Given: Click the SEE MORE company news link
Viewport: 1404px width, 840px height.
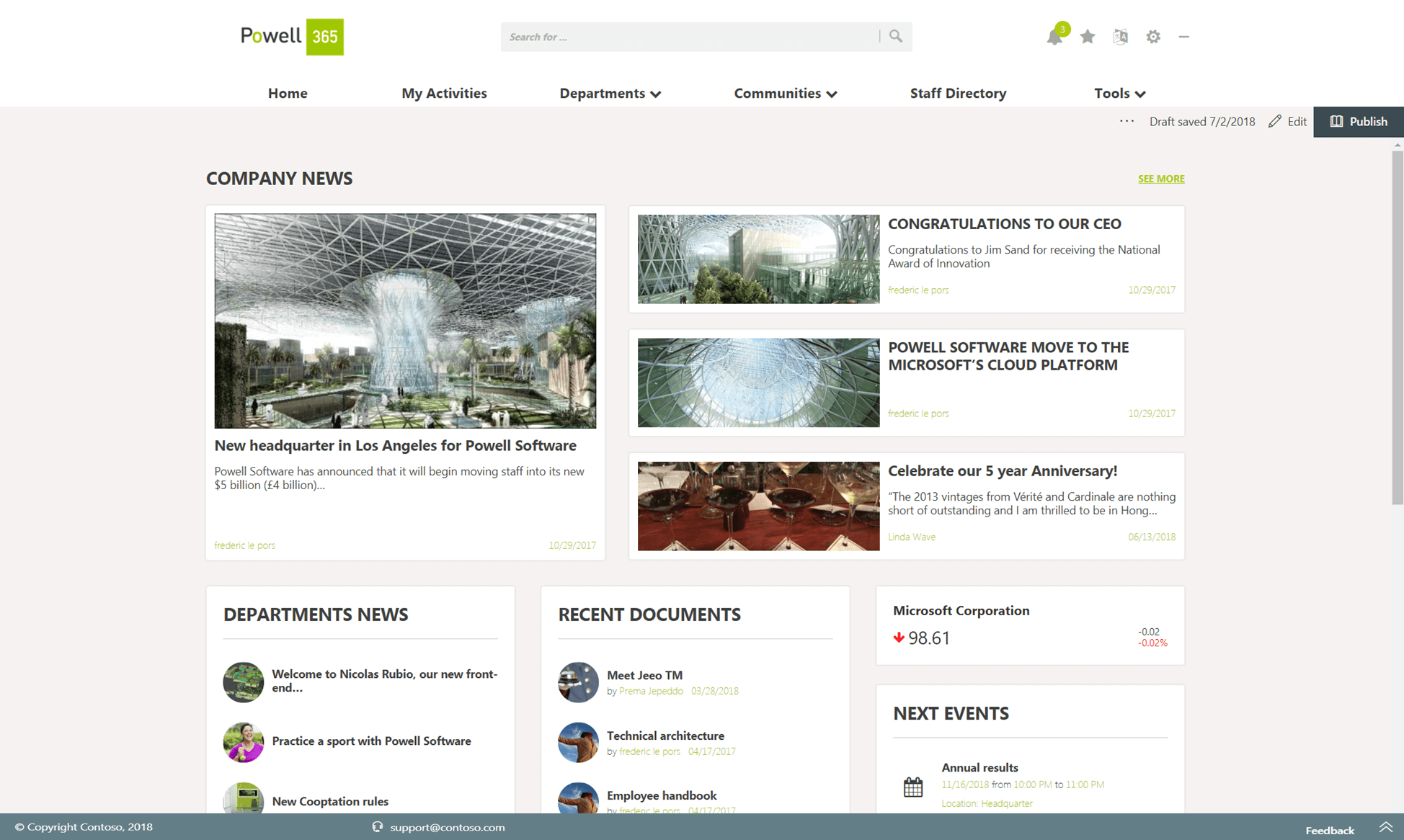Looking at the screenshot, I should click(1160, 179).
